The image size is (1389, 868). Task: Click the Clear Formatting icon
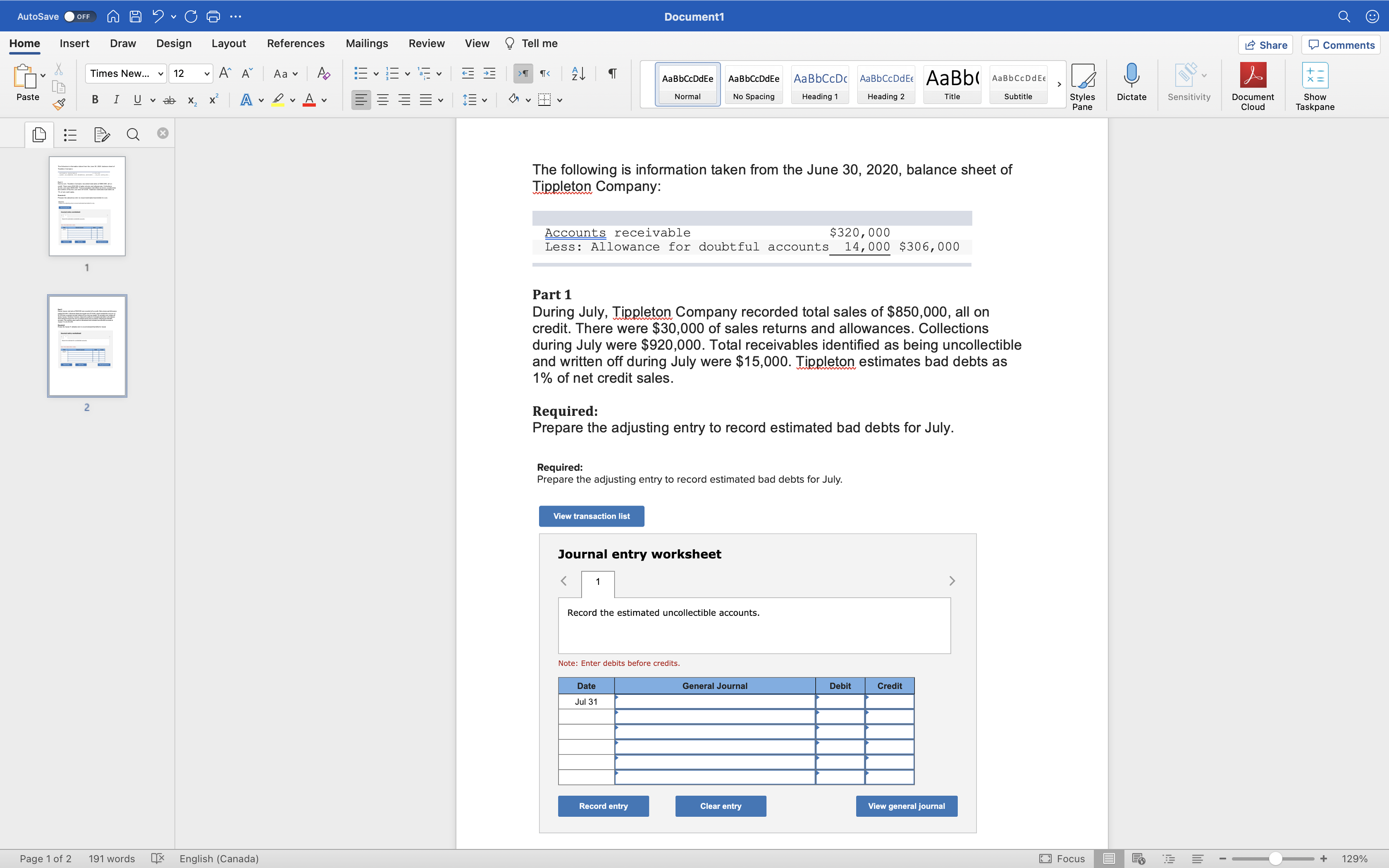[x=324, y=74]
